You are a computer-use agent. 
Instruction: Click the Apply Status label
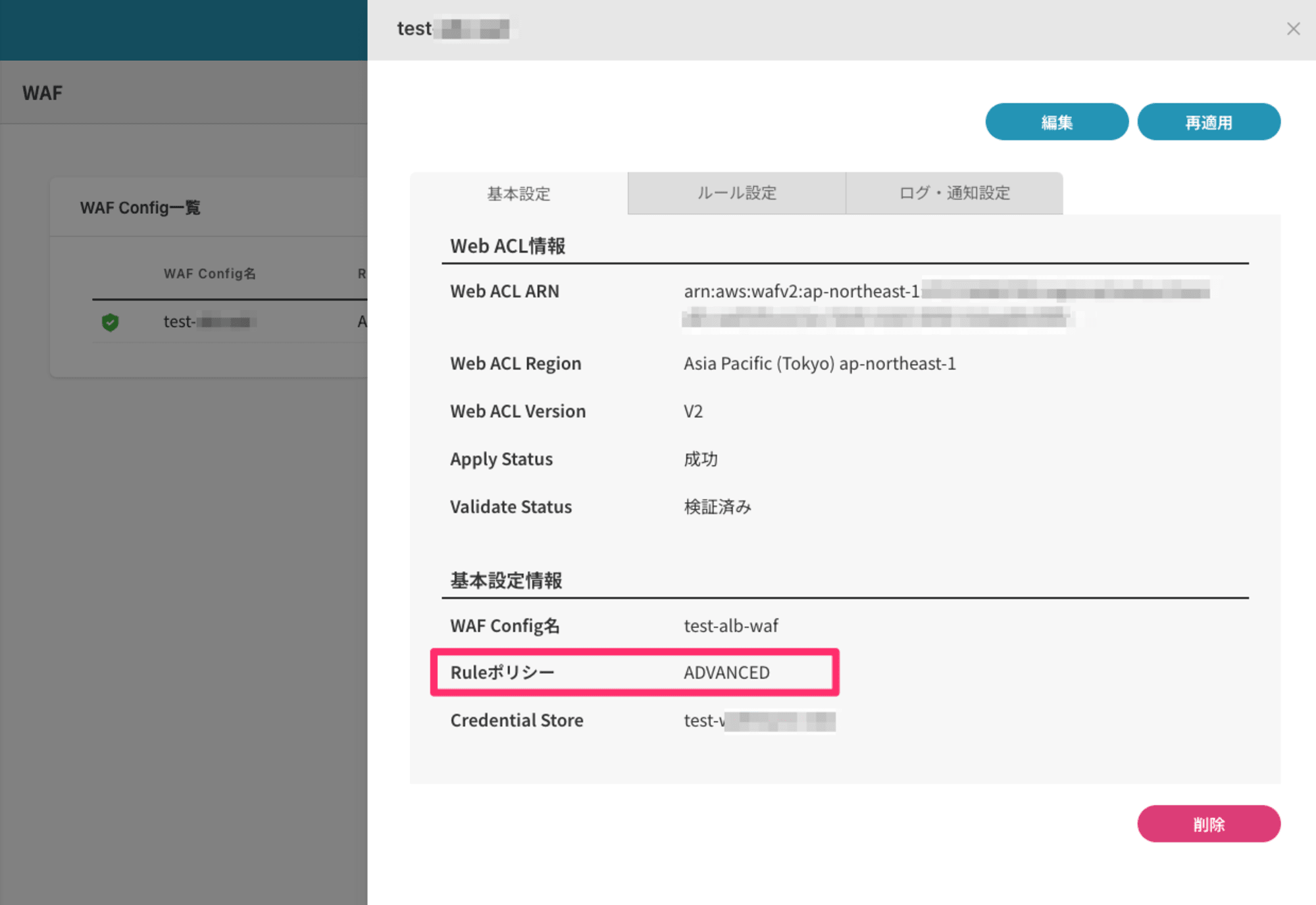(x=501, y=459)
